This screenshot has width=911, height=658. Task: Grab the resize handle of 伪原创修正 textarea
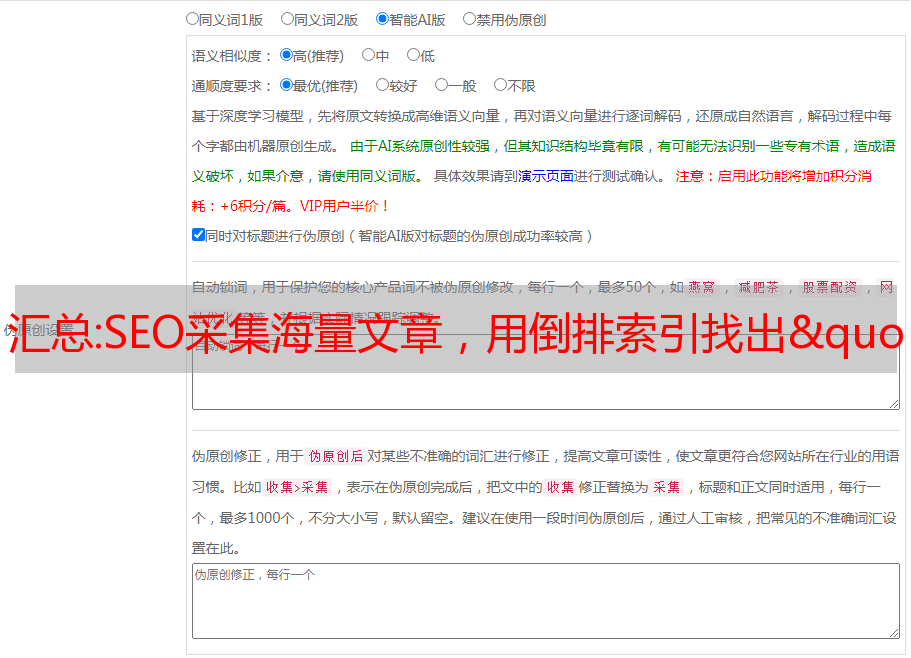pyautogui.click(x=894, y=633)
